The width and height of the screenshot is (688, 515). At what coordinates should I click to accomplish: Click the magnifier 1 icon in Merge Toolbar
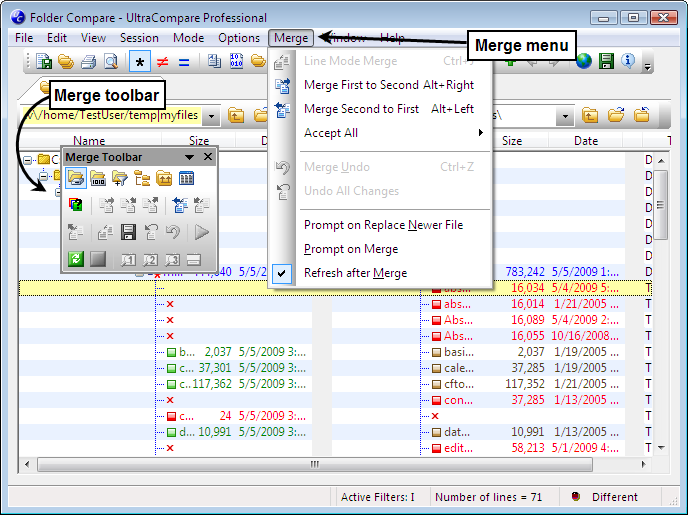point(128,260)
